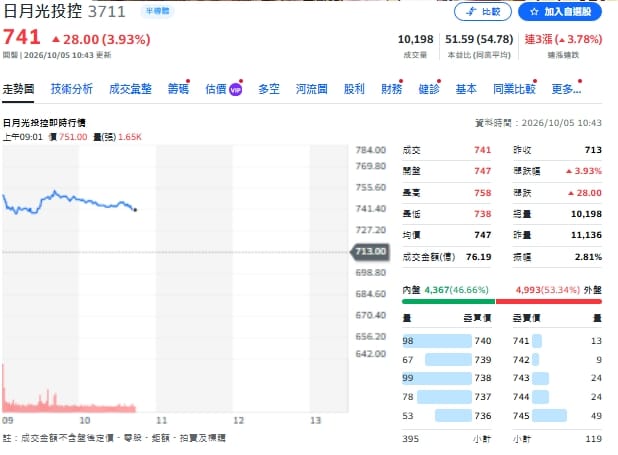Click bid price 740 row

click(x=447, y=341)
